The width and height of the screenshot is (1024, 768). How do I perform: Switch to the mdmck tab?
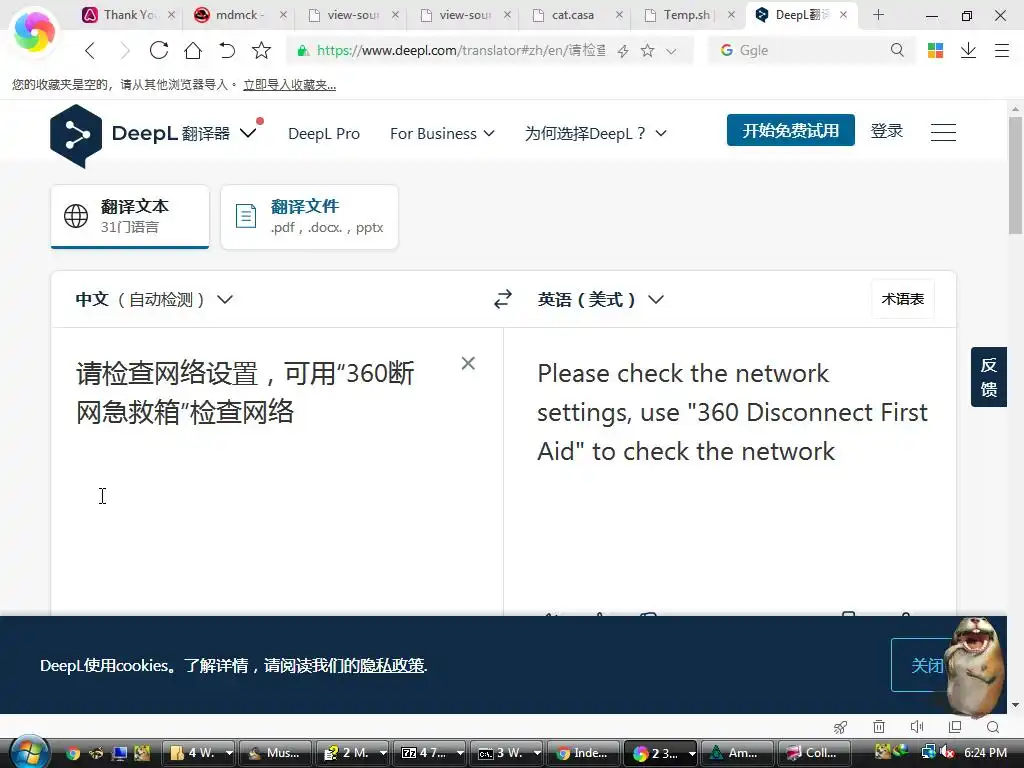(x=240, y=14)
